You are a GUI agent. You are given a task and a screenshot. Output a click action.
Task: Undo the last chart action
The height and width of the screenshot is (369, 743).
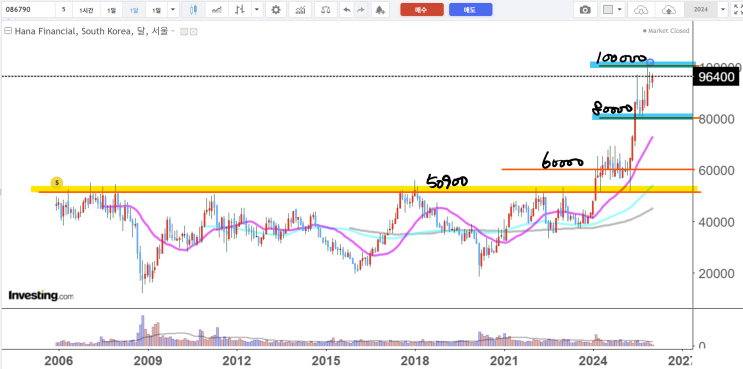click(347, 9)
